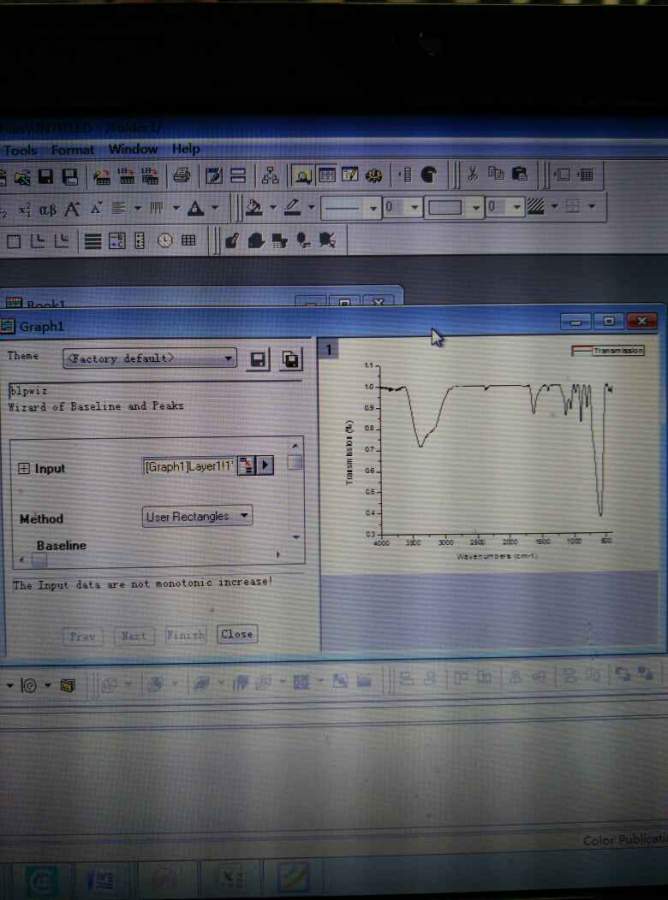Click the Copy icon in toolbar
The image size is (668, 900).
pos(495,174)
